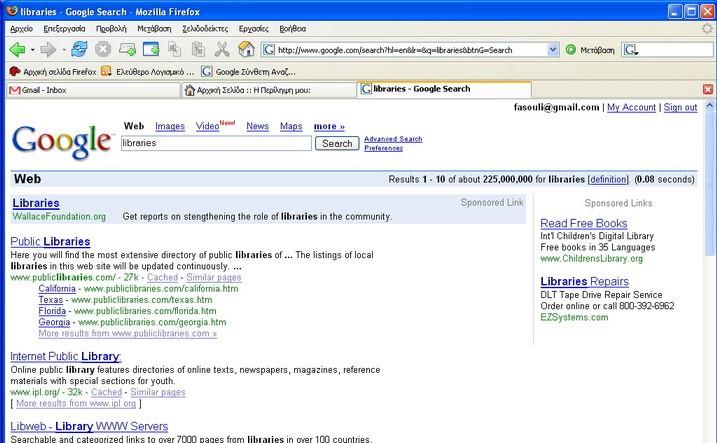Click the Cut scissors icon
The image size is (717, 443).
pyautogui.click(x=222, y=49)
